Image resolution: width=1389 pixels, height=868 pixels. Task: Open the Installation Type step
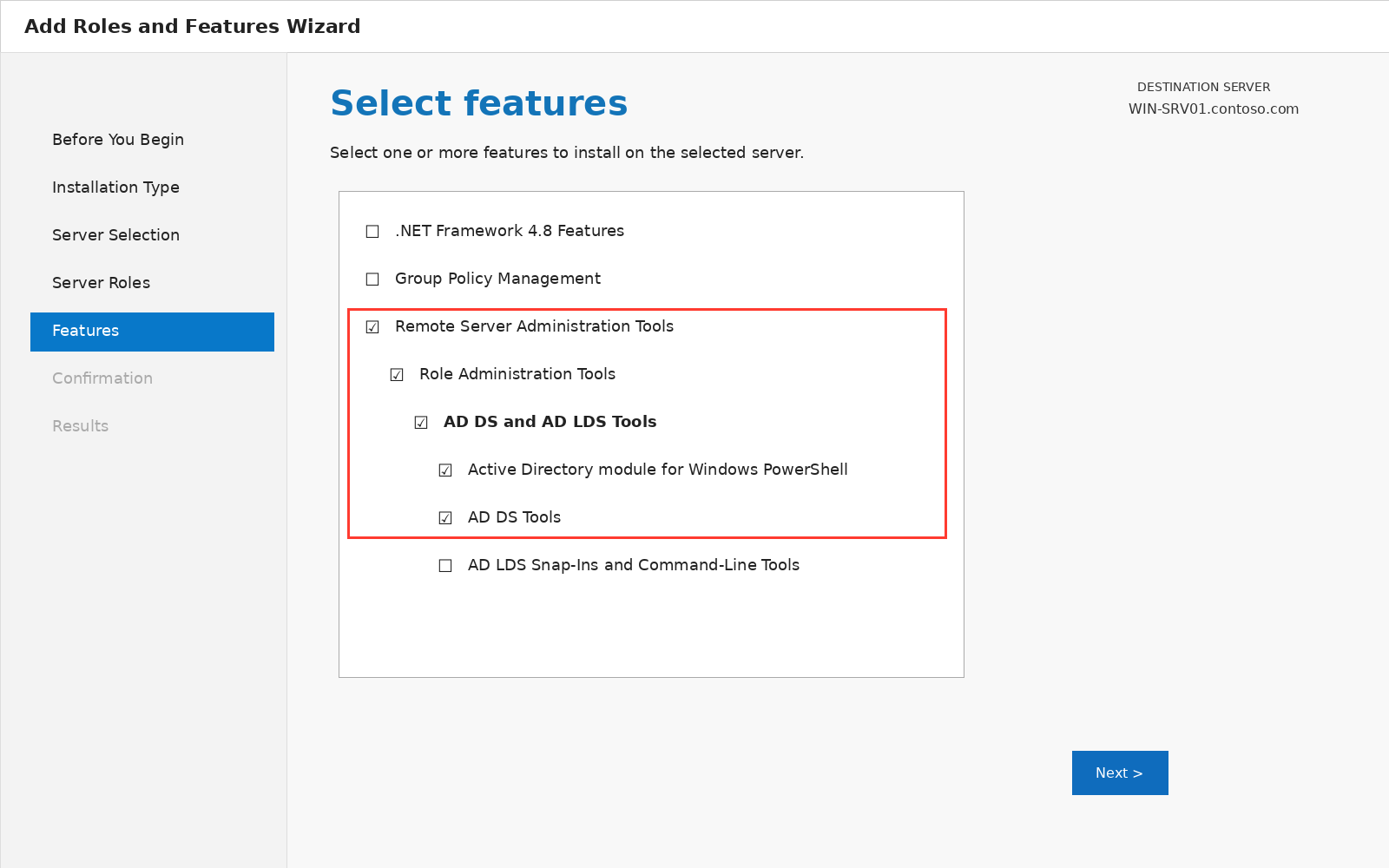(x=115, y=187)
